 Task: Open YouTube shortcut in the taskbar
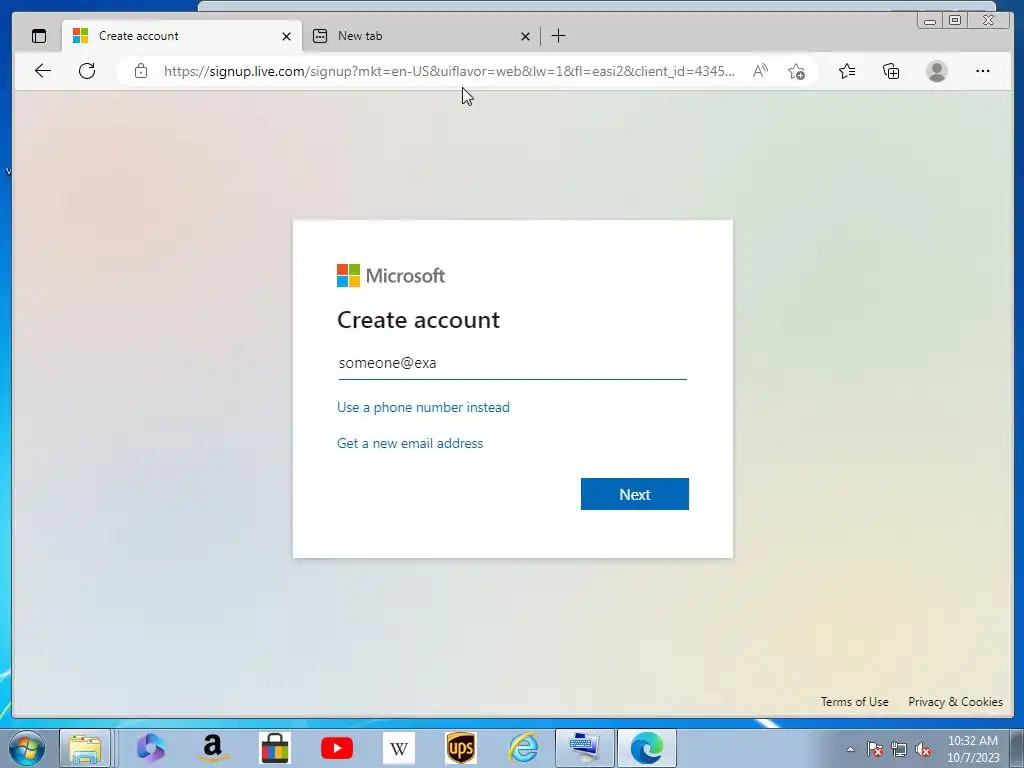337,748
